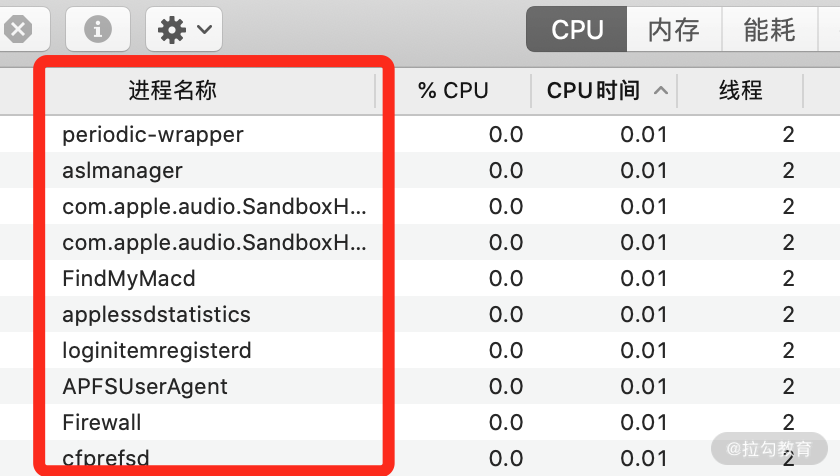Select the FindMyMacd process row

click(128, 278)
